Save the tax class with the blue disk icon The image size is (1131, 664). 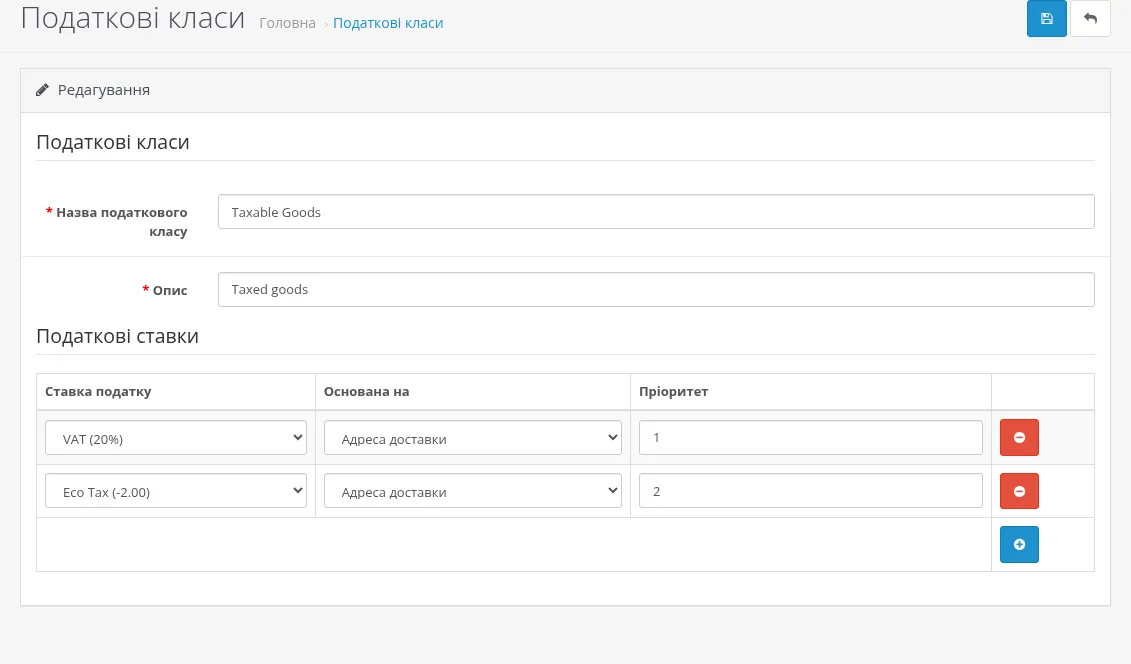(1047, 19)
